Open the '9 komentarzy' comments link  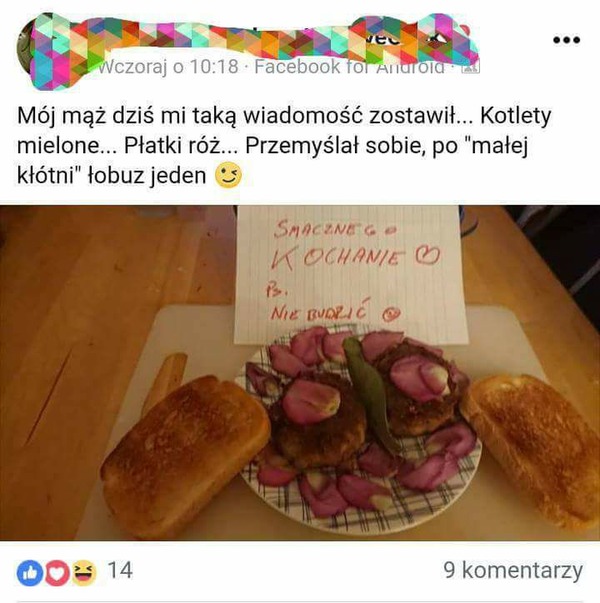[x=513, y=570]
